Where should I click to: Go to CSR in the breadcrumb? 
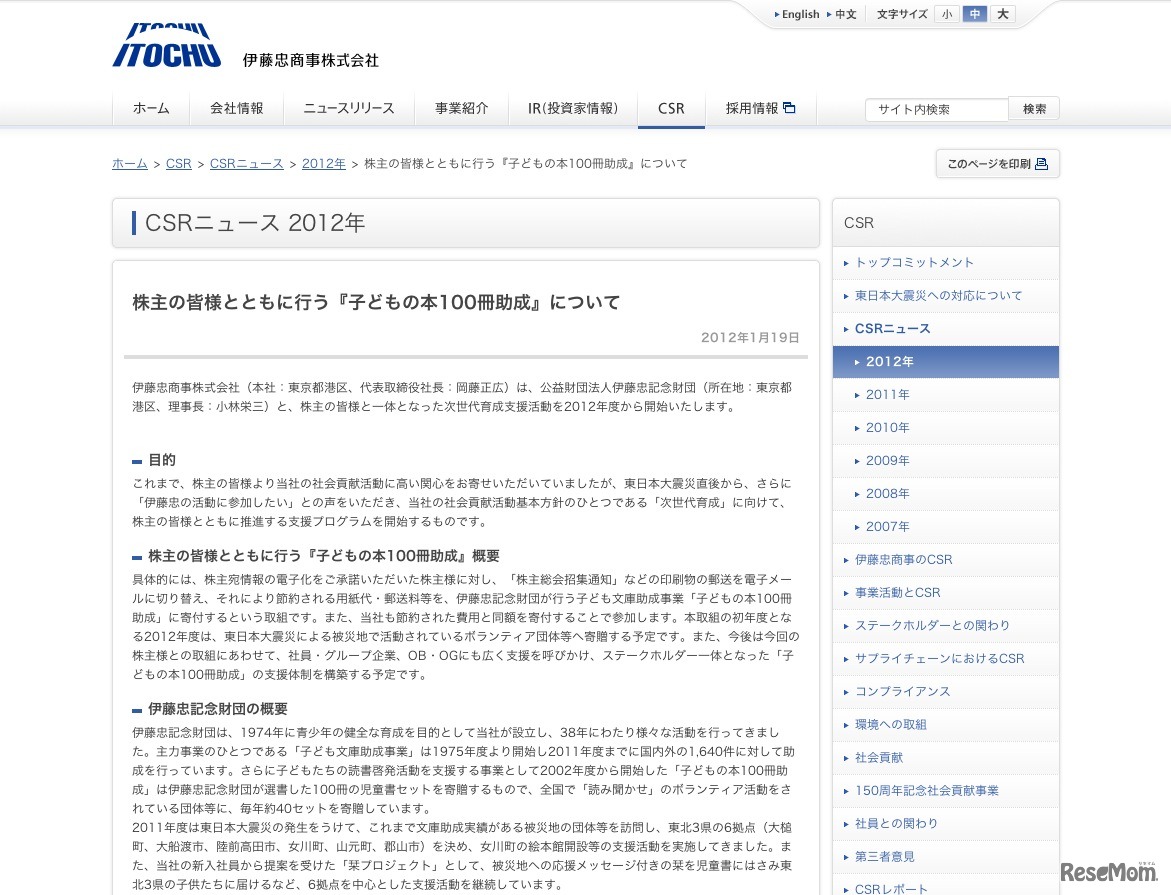(x=178, y=164)
